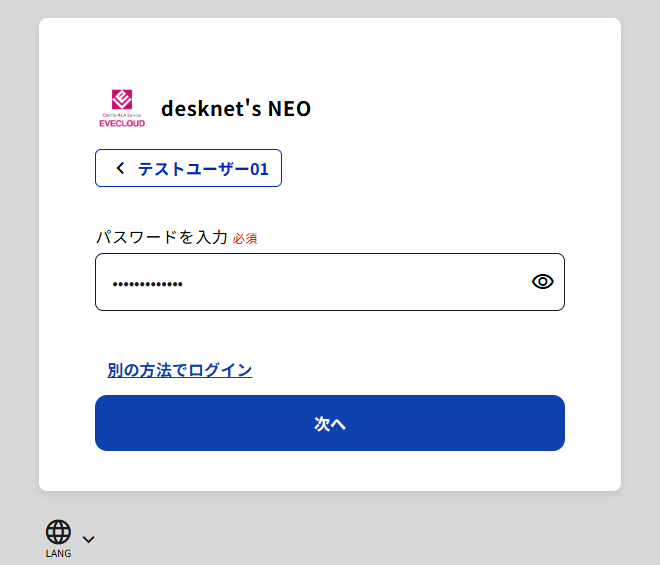Click the masked password dots

148,285
